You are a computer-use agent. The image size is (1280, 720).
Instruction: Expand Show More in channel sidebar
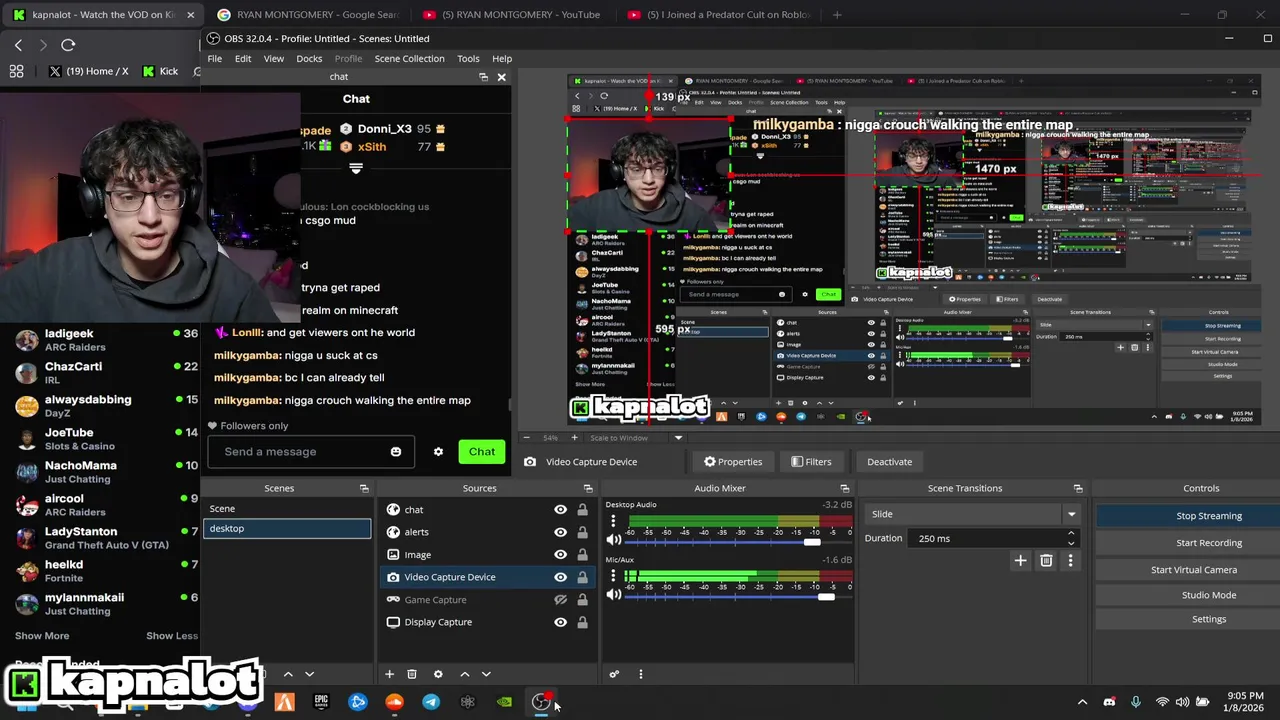[42, 636]
